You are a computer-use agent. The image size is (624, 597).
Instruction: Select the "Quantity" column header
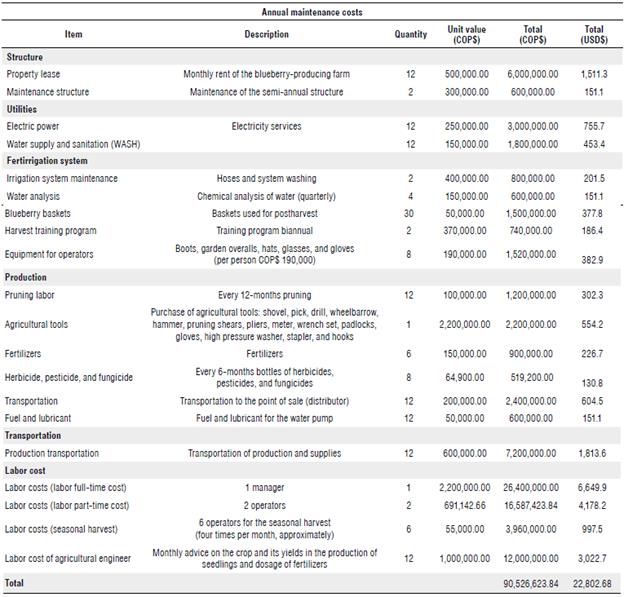click(x=410, y=34)
